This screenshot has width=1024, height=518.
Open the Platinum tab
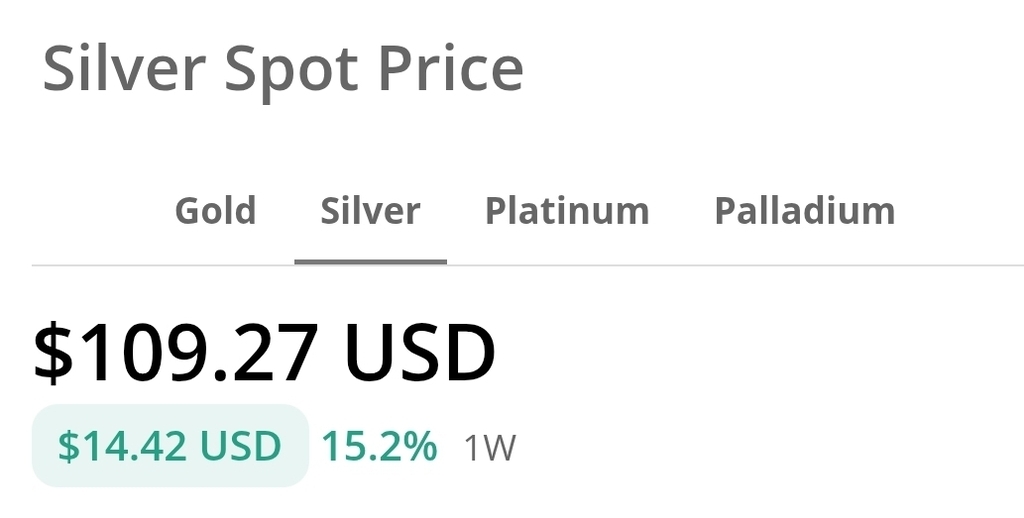[567, 211]
